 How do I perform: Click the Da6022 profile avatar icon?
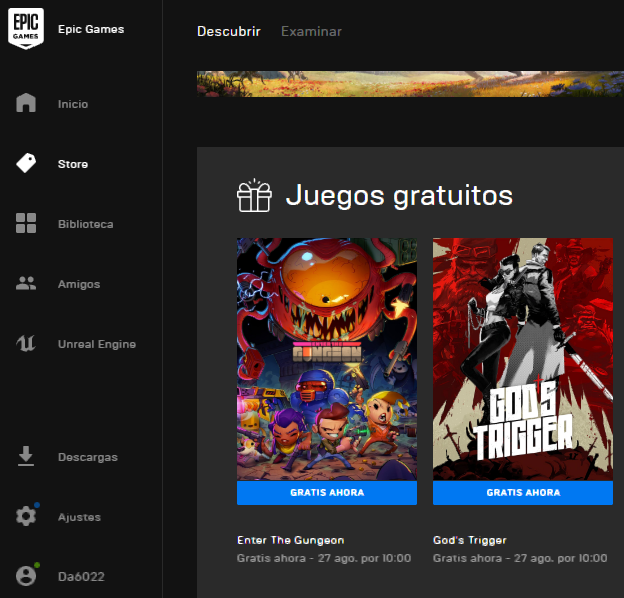(26, 576)
